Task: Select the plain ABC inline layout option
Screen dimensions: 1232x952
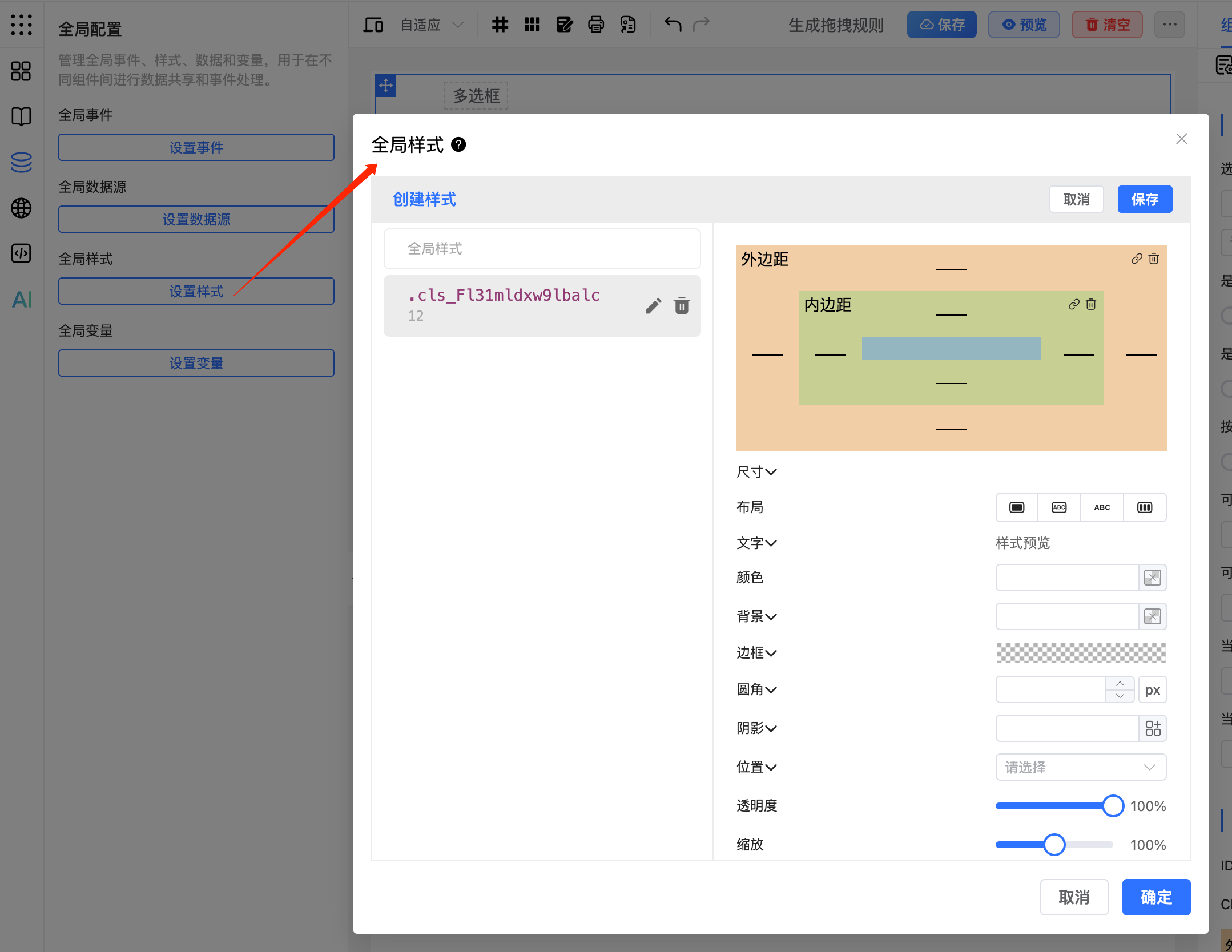Action: click(x=1102, y=507)
